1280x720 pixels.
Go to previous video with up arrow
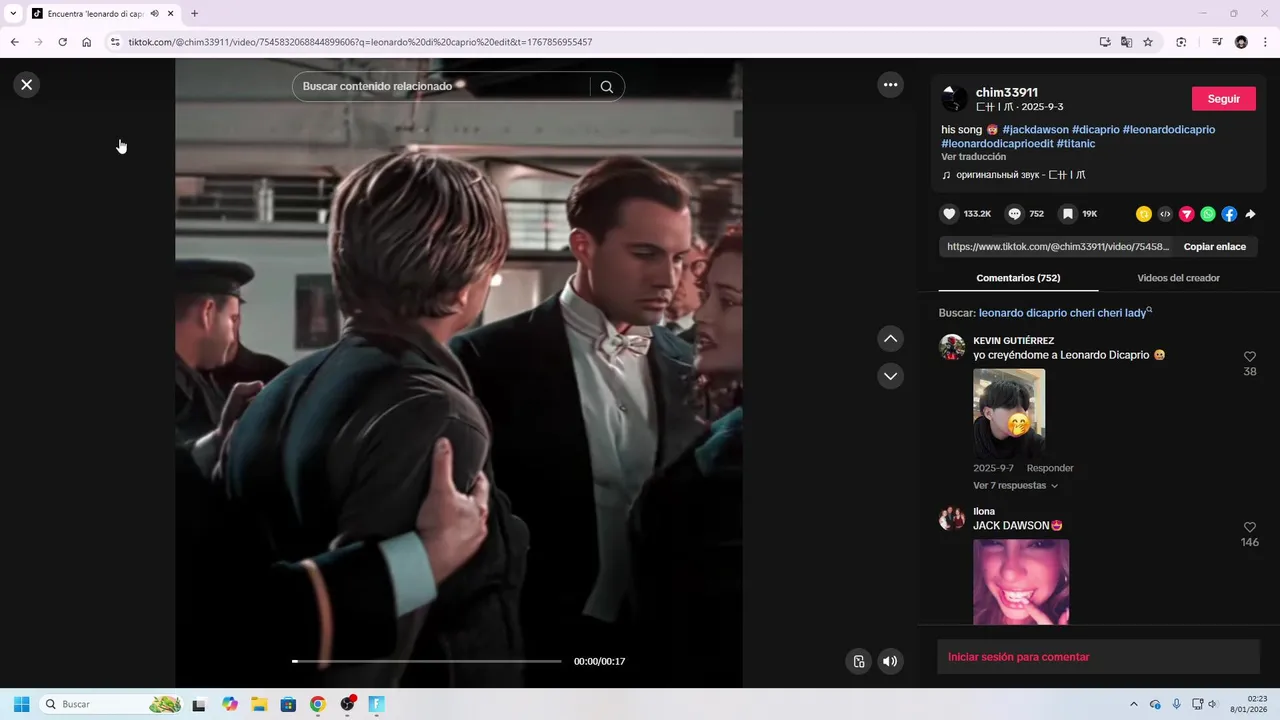pos(890,339)
